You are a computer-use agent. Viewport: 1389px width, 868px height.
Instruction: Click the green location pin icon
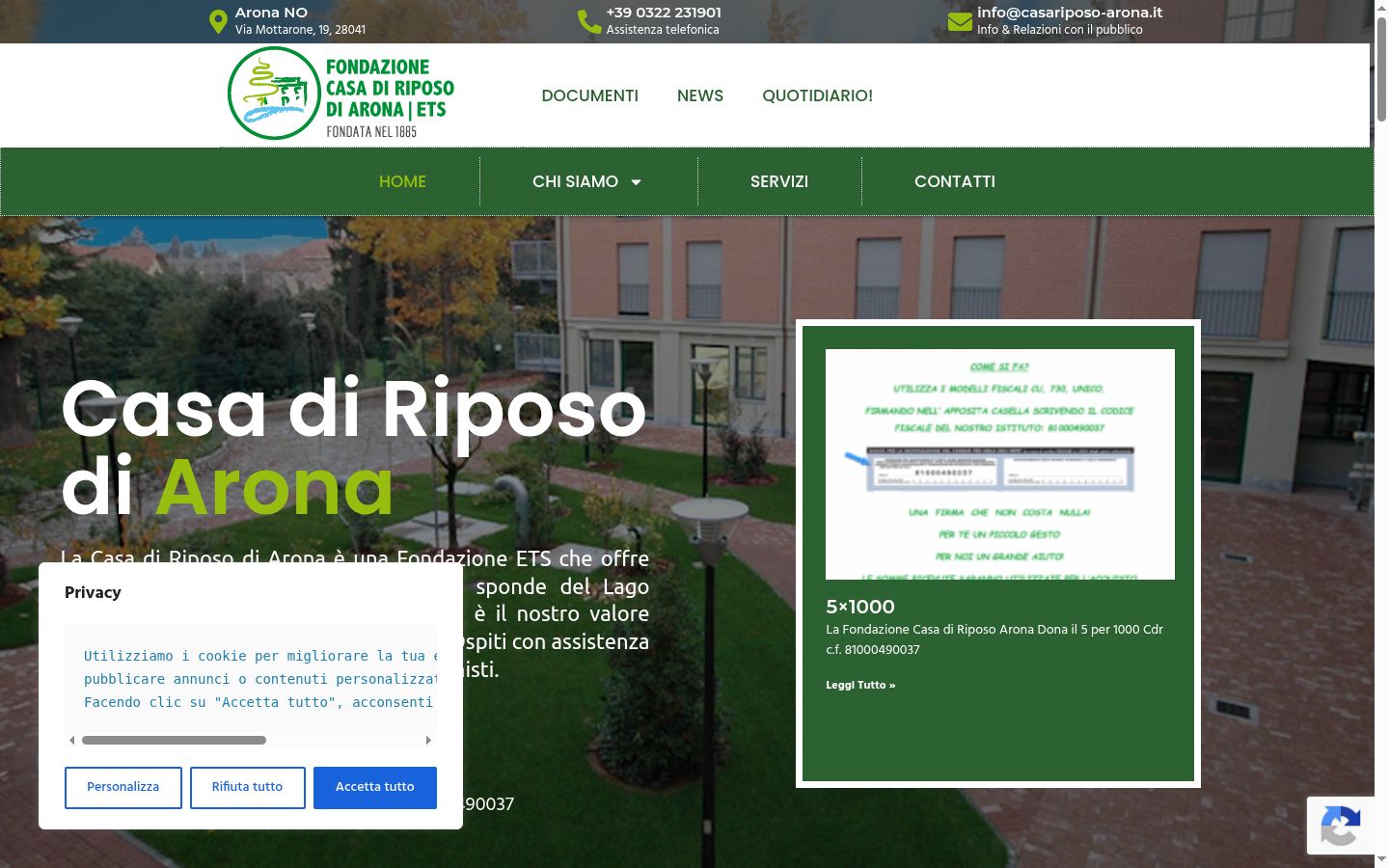218,21
